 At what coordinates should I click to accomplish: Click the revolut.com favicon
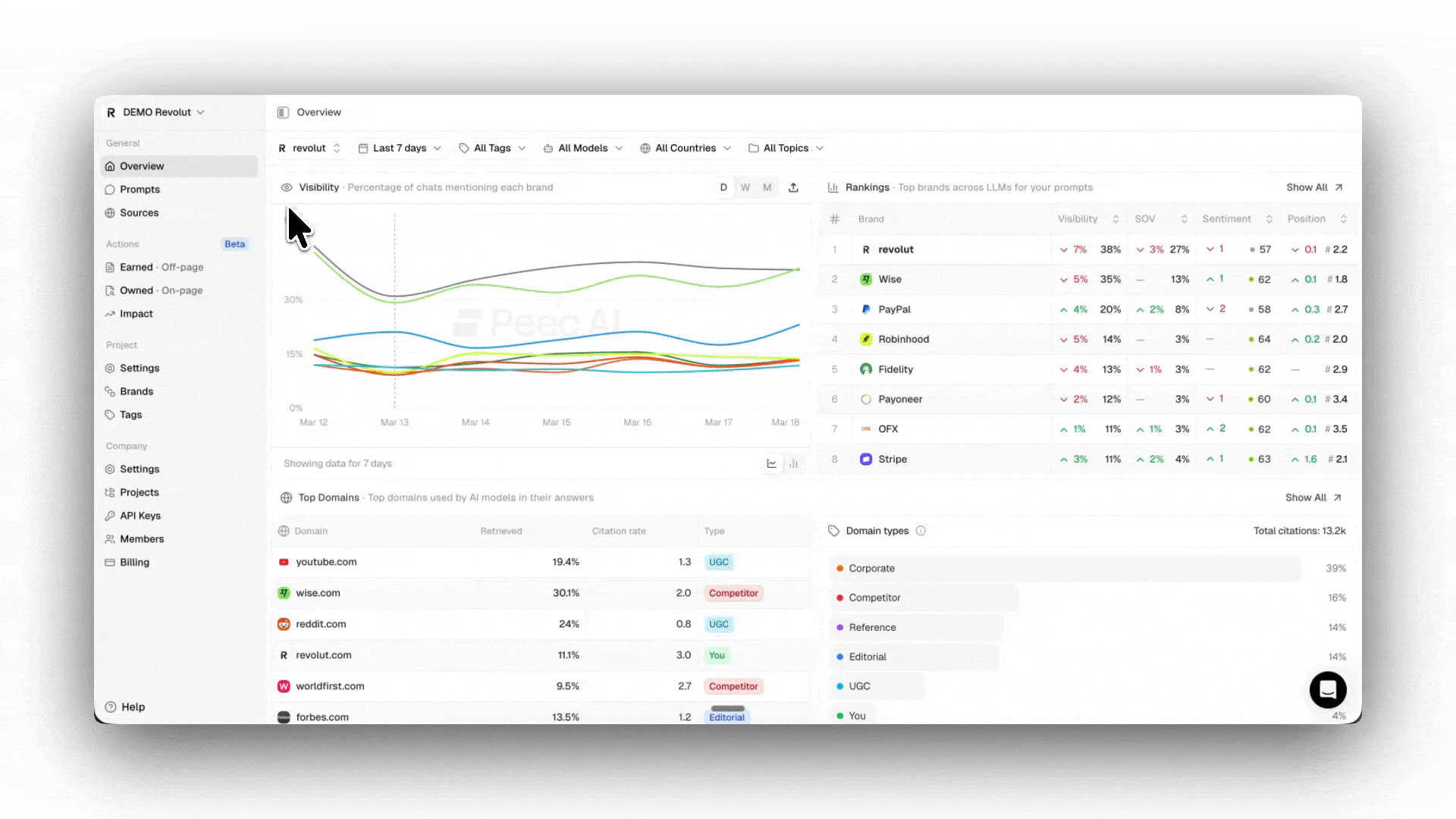(284, 655)
